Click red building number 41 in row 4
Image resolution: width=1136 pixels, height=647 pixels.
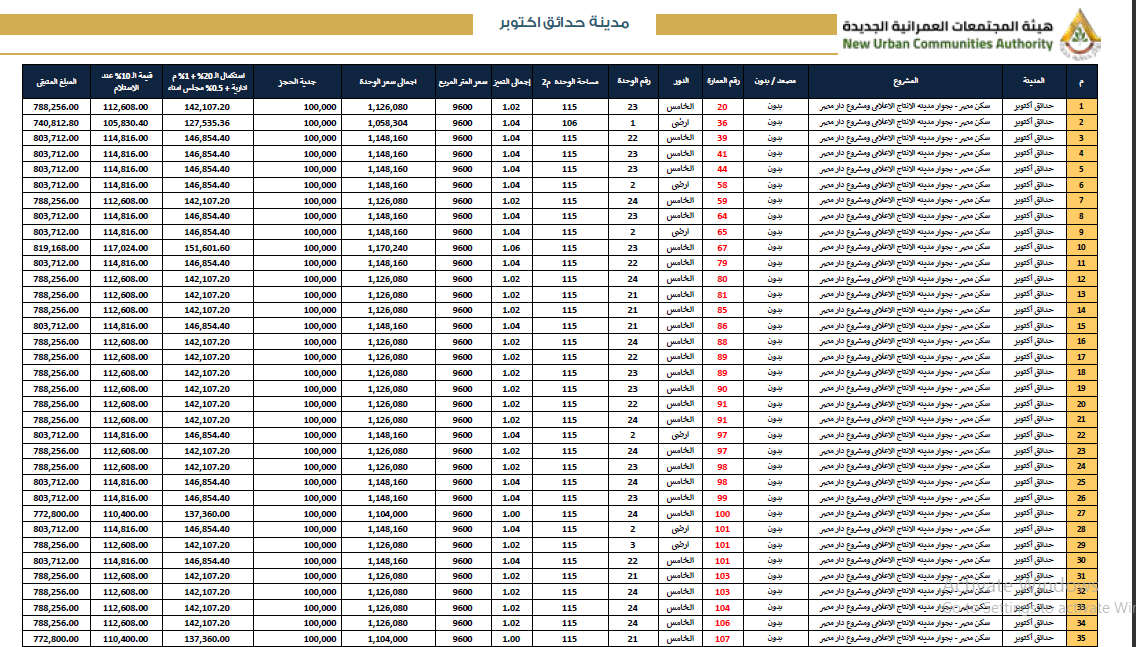[722, 154]
